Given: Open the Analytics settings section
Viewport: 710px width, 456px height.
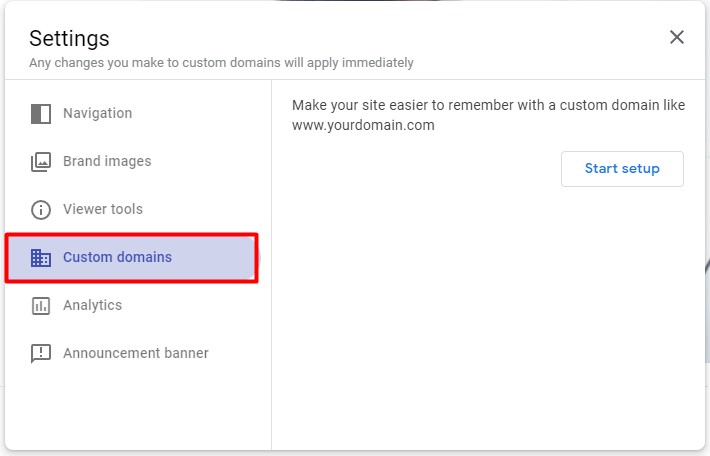Looking at the screenshot, I should pyautogui.click(x=92, y=305).
